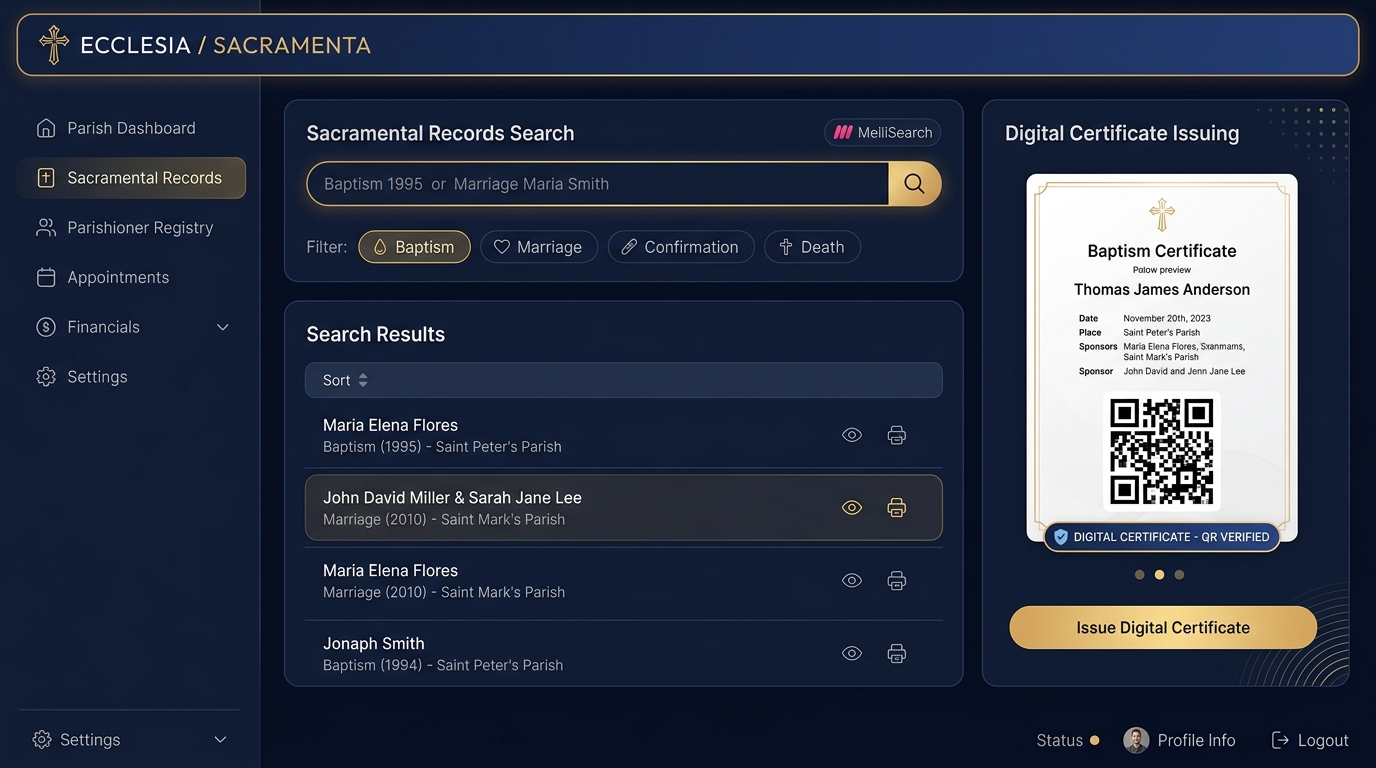Screen dimensions: 1376x768
Task: Toggle view for Jonaph Smith record
Action: (x=852, y=654)
